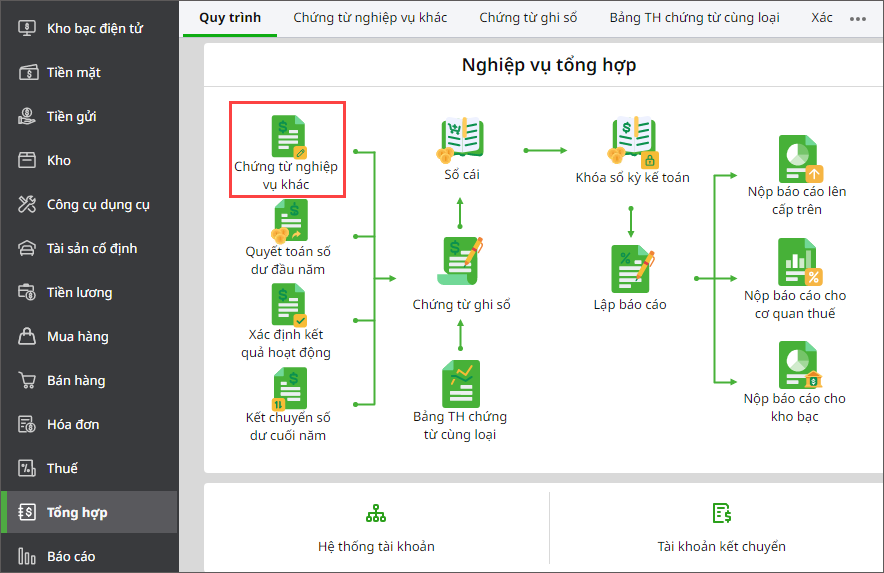
Task: Click the Tiền lương payroll icon
Action: [26, 292]
